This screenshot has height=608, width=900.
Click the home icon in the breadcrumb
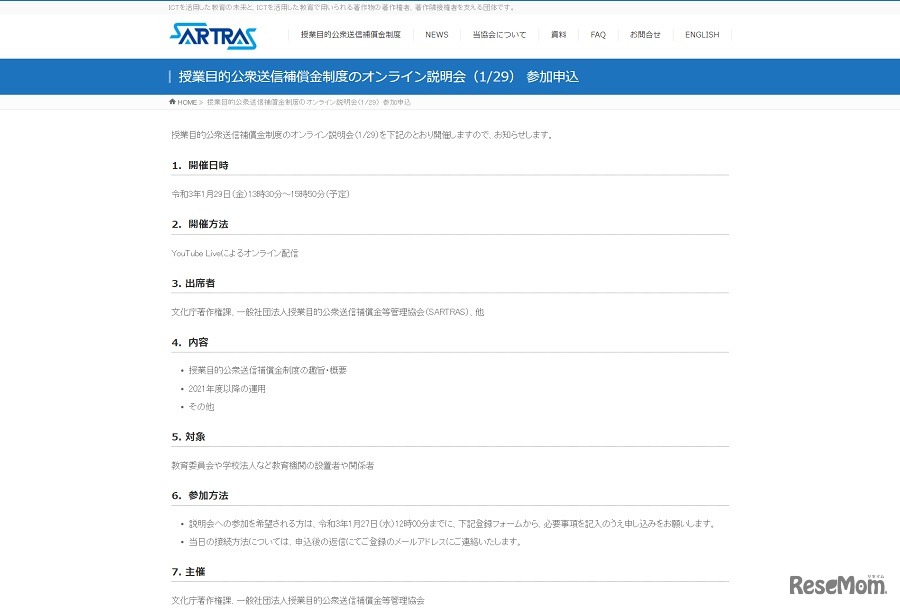pyautogui.click(x=172, y=100)
